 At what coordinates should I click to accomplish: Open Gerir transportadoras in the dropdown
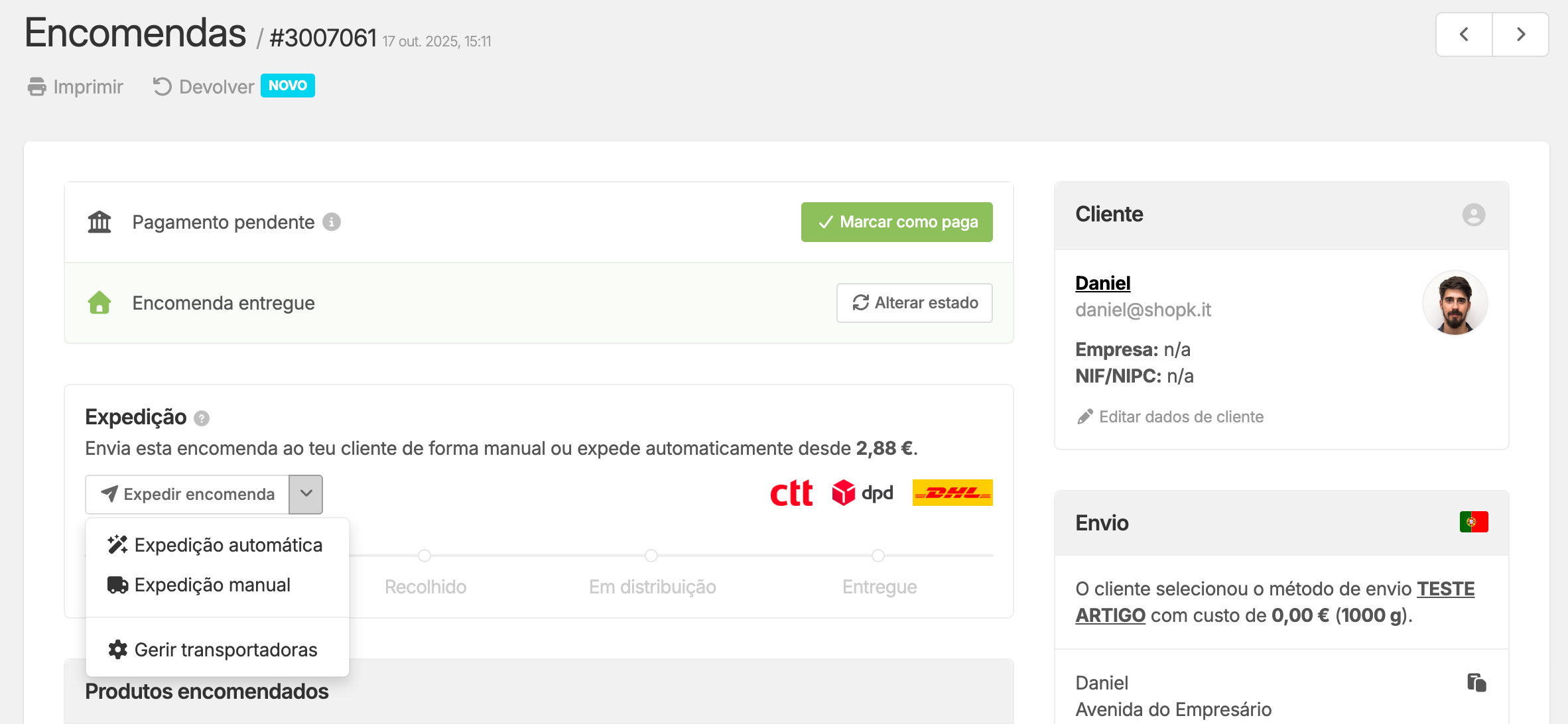(226, 650)
